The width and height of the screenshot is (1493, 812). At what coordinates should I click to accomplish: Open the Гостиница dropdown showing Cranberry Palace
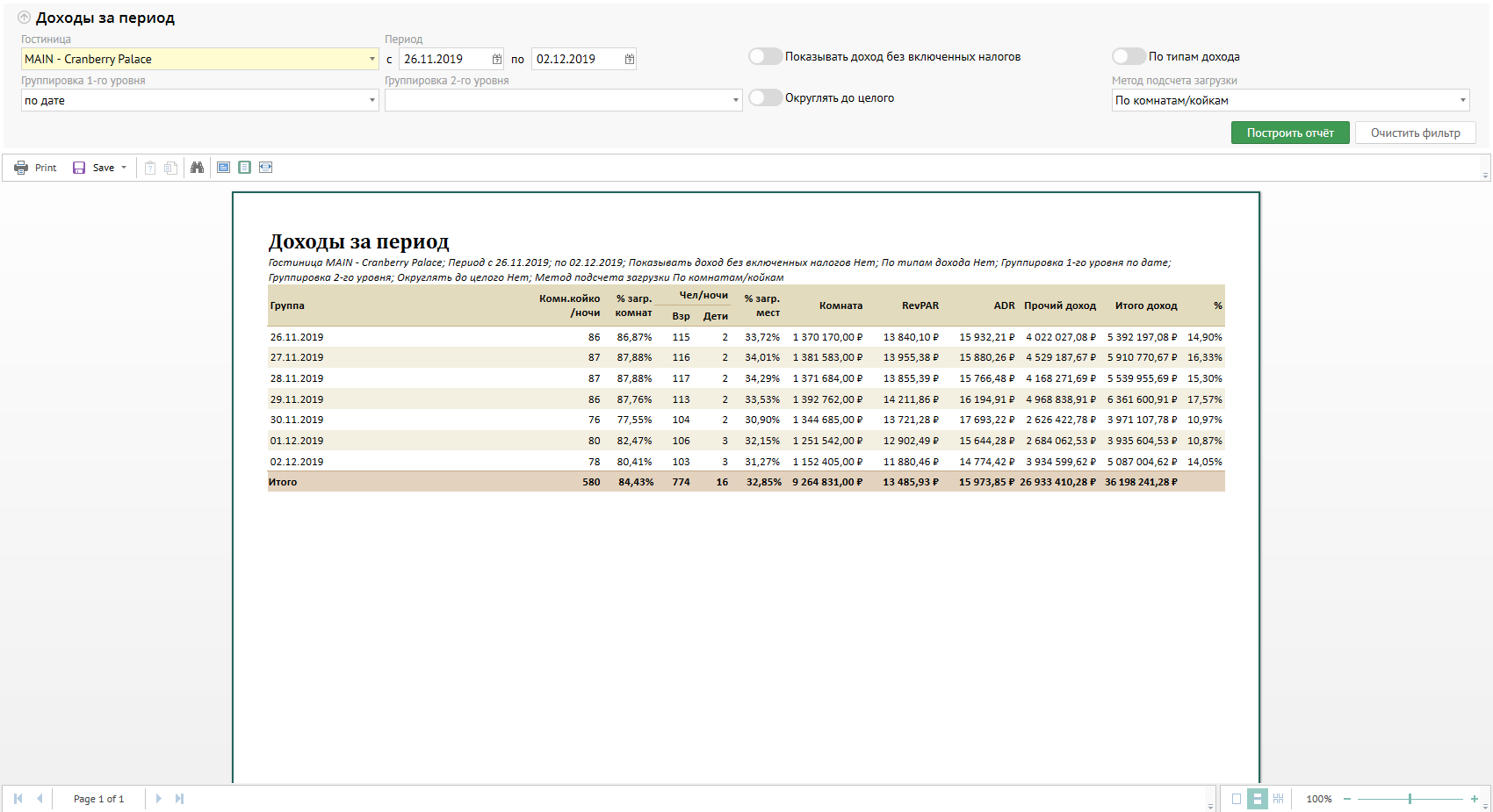click(x=372, y=59)
